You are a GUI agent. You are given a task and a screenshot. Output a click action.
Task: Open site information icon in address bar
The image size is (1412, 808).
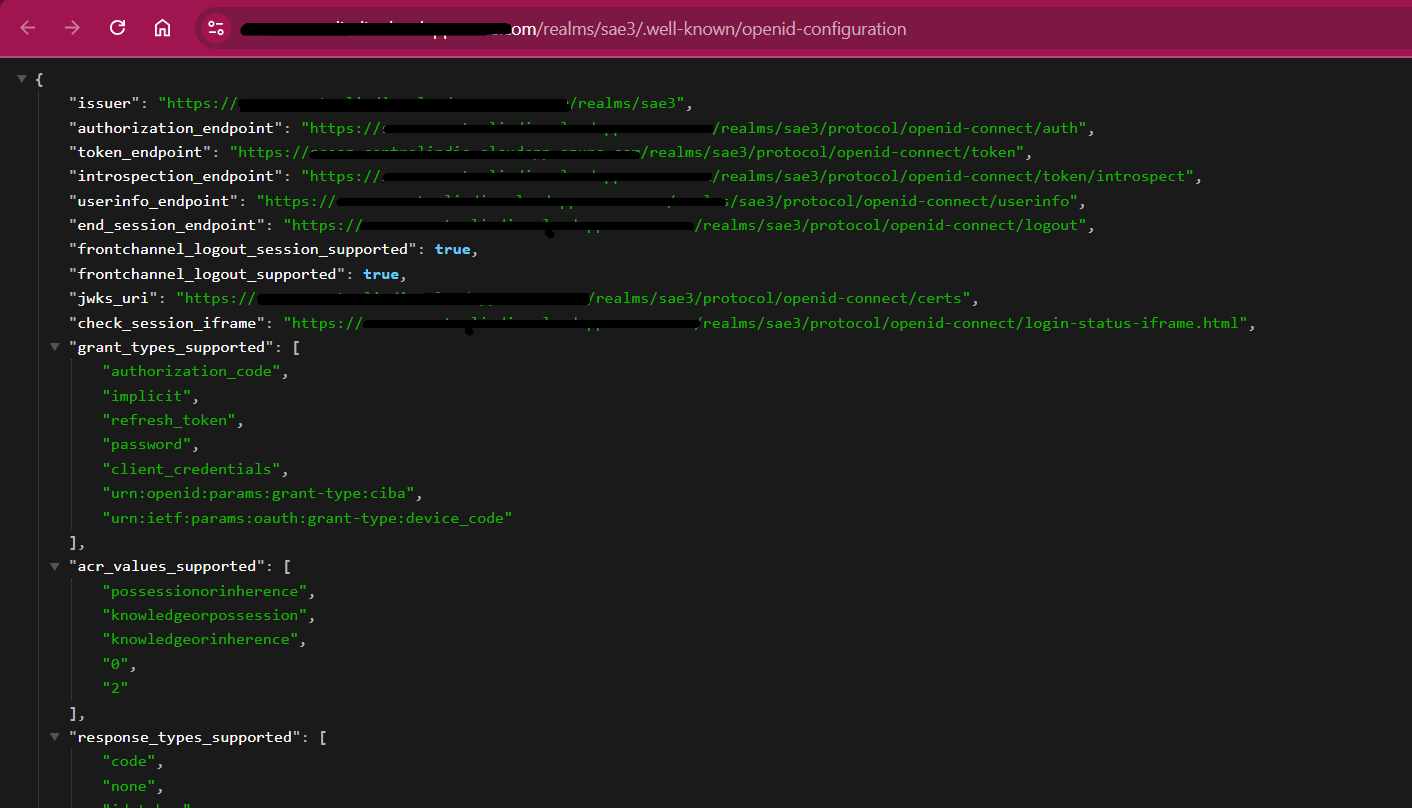[x=216, y=28]
